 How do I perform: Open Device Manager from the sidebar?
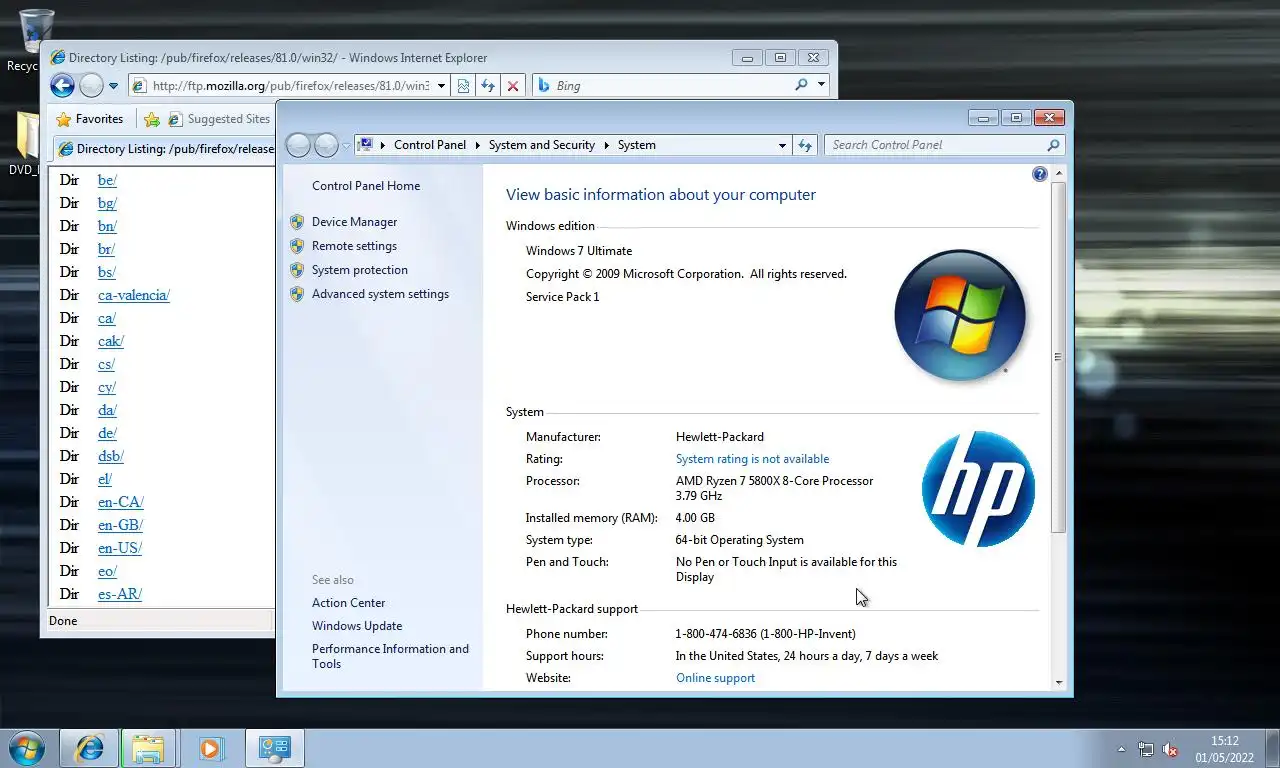[x=354, y=222]
